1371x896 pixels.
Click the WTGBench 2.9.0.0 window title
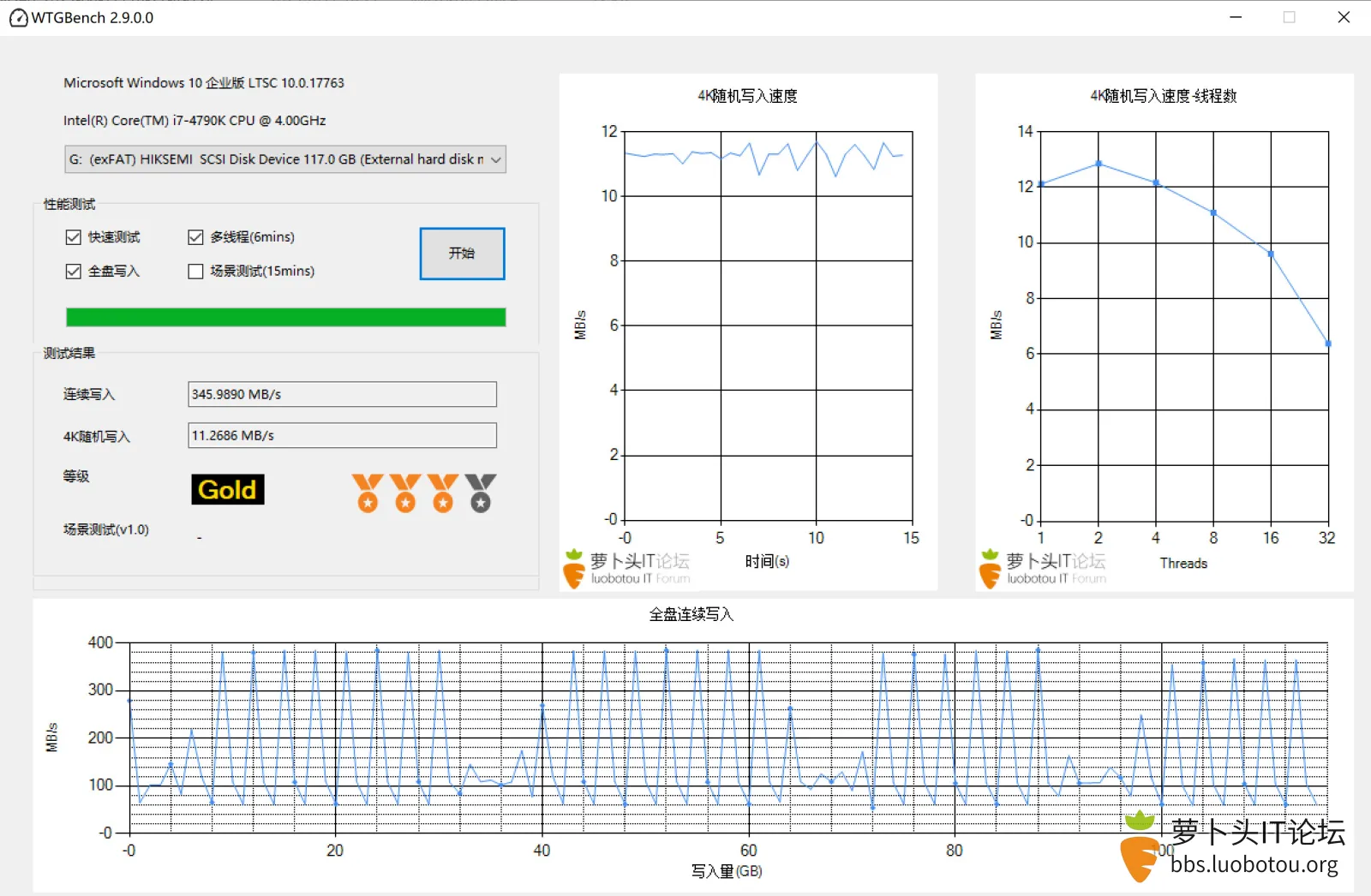tap(93, 18)
